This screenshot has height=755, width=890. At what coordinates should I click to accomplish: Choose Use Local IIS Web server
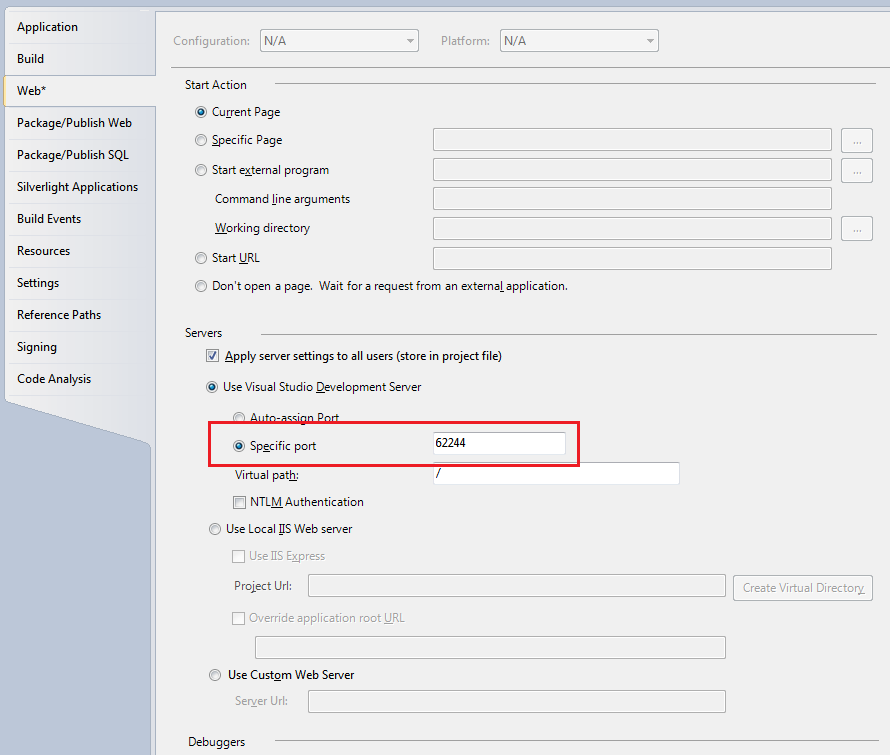pyautogui.click(x=215, y=529)
